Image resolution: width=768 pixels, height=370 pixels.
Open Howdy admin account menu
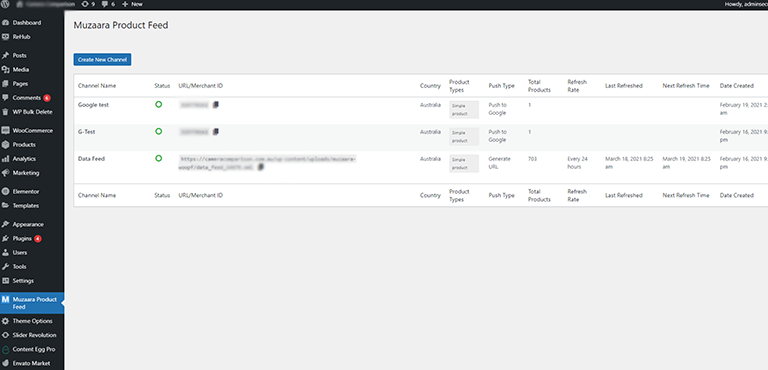[x=746, y=4]
